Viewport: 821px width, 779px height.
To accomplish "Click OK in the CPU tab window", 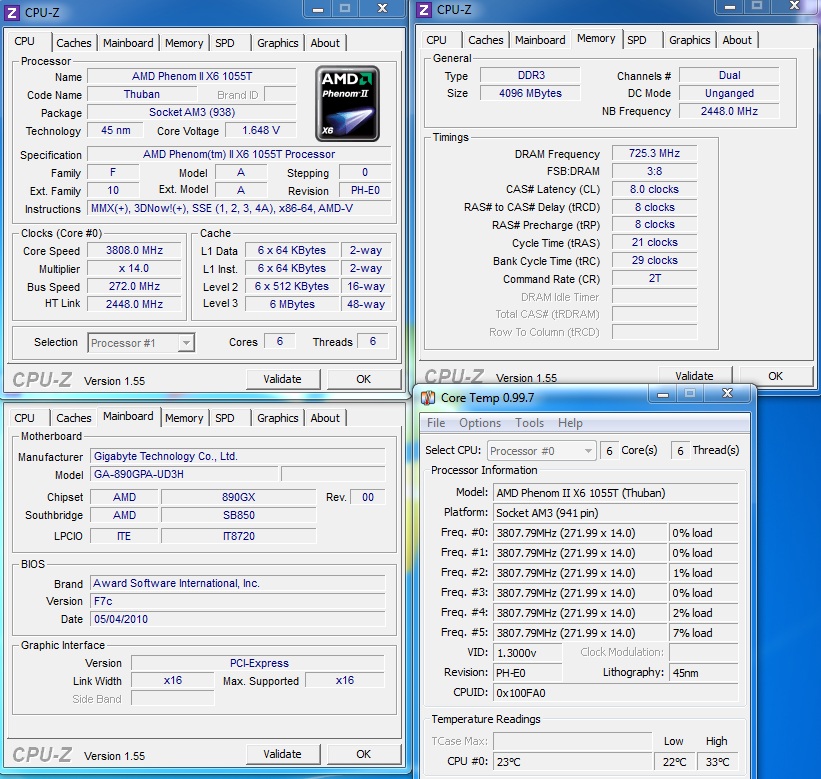I will (x=363, y=379).
